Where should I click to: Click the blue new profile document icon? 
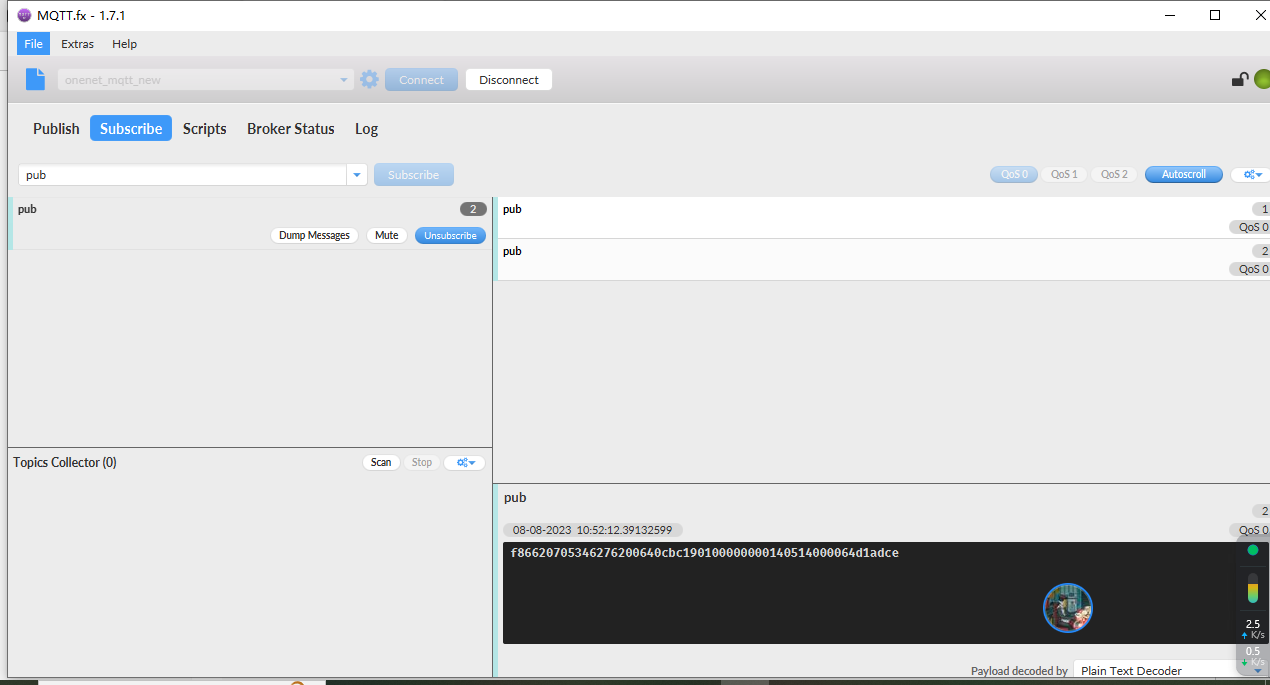[x=36, y=79]
